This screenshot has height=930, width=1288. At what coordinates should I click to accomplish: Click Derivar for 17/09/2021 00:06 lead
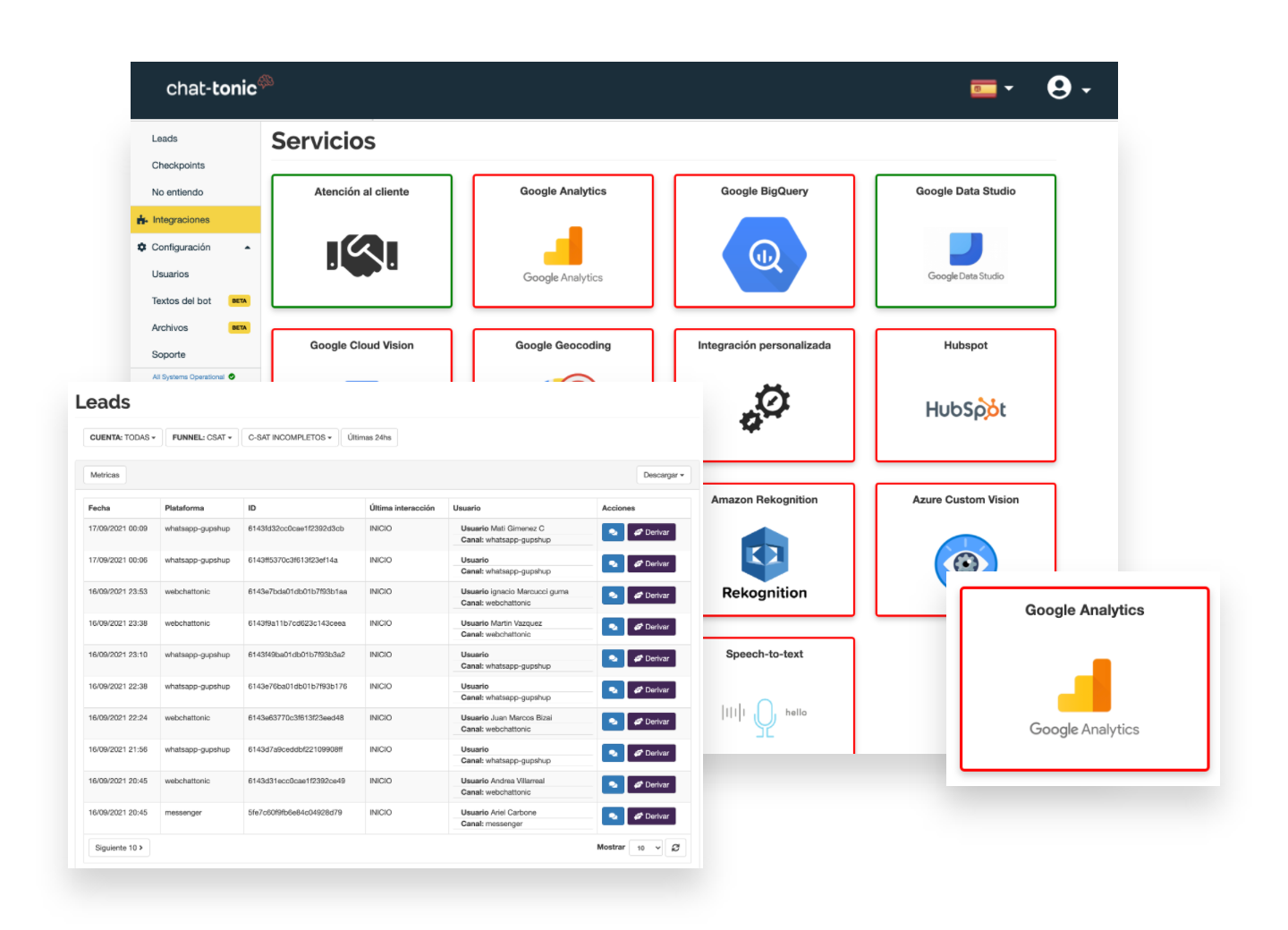(x=651, y=563)
